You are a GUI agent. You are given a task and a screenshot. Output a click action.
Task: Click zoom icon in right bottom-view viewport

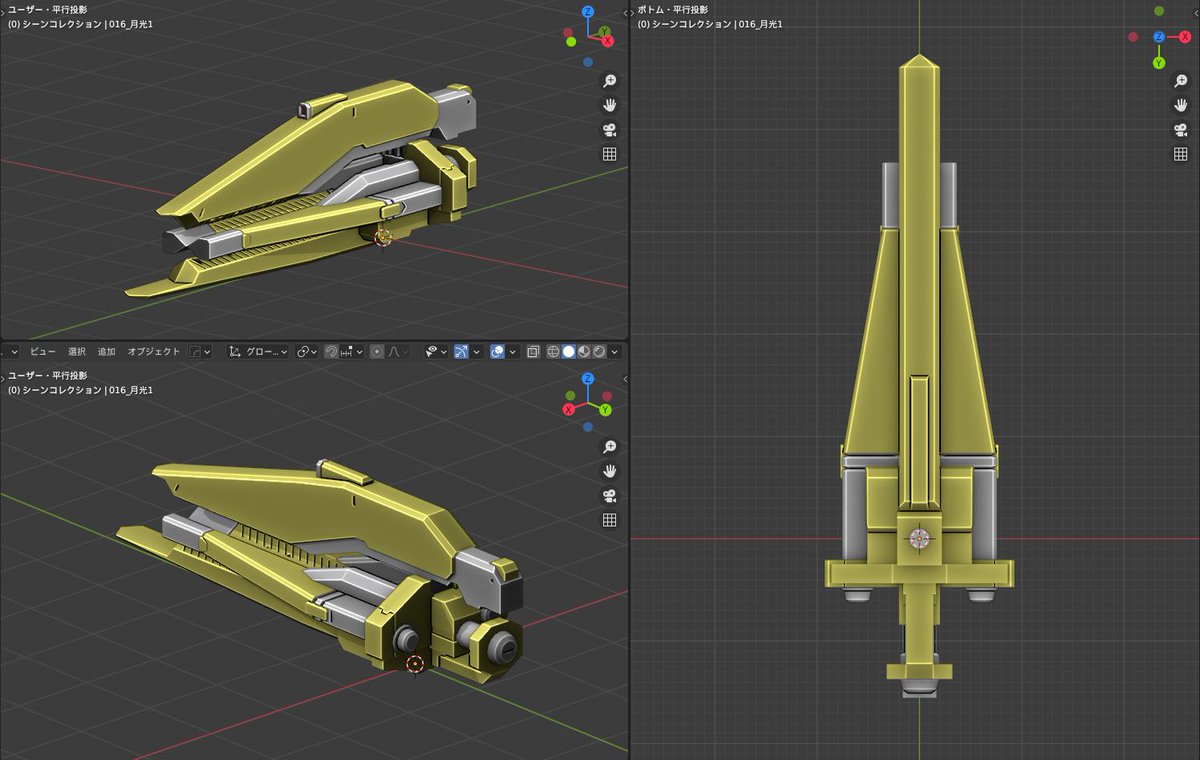tap(1180, 81)
